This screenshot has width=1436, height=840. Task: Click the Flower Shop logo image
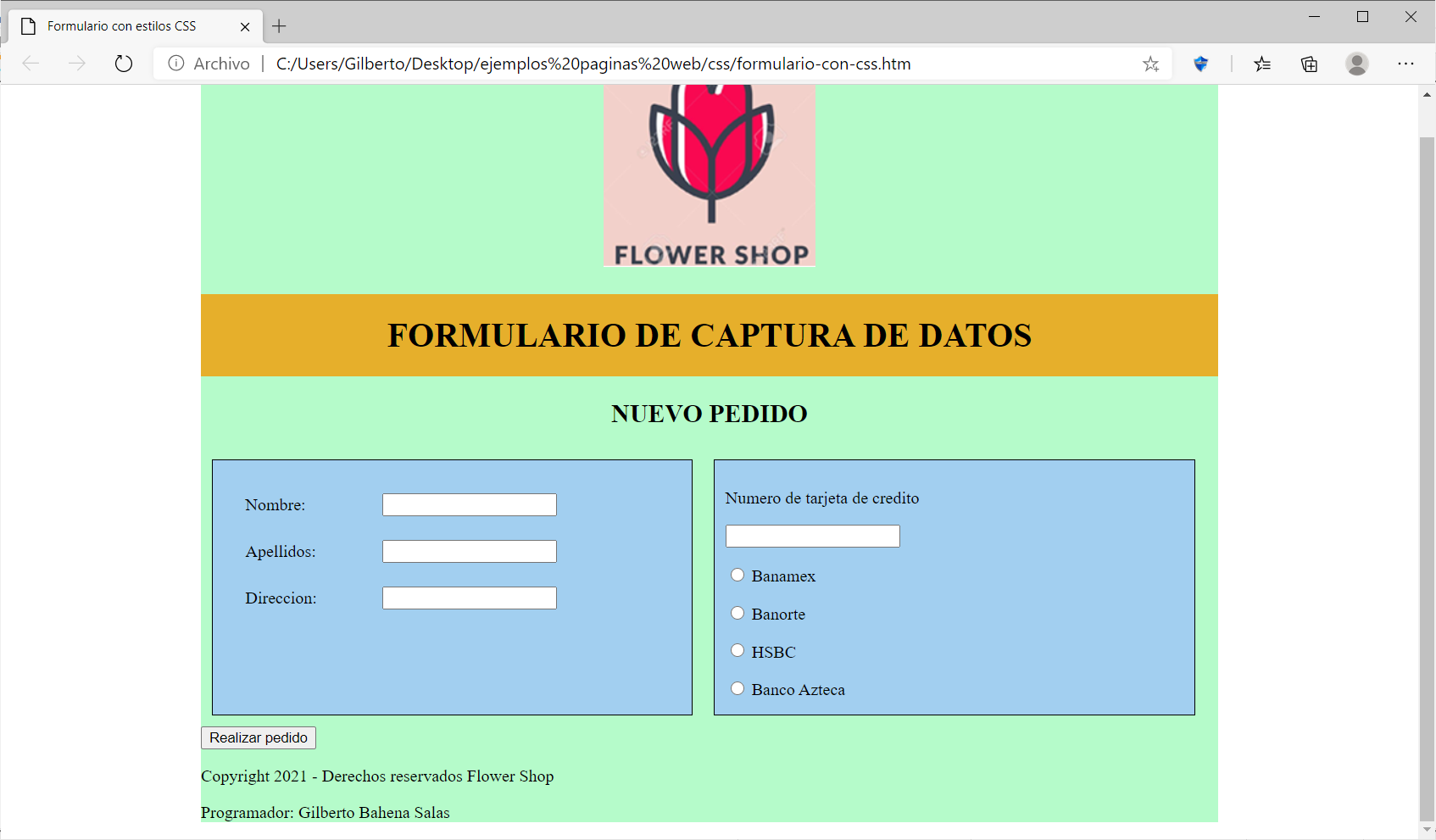tap(710, 175)
